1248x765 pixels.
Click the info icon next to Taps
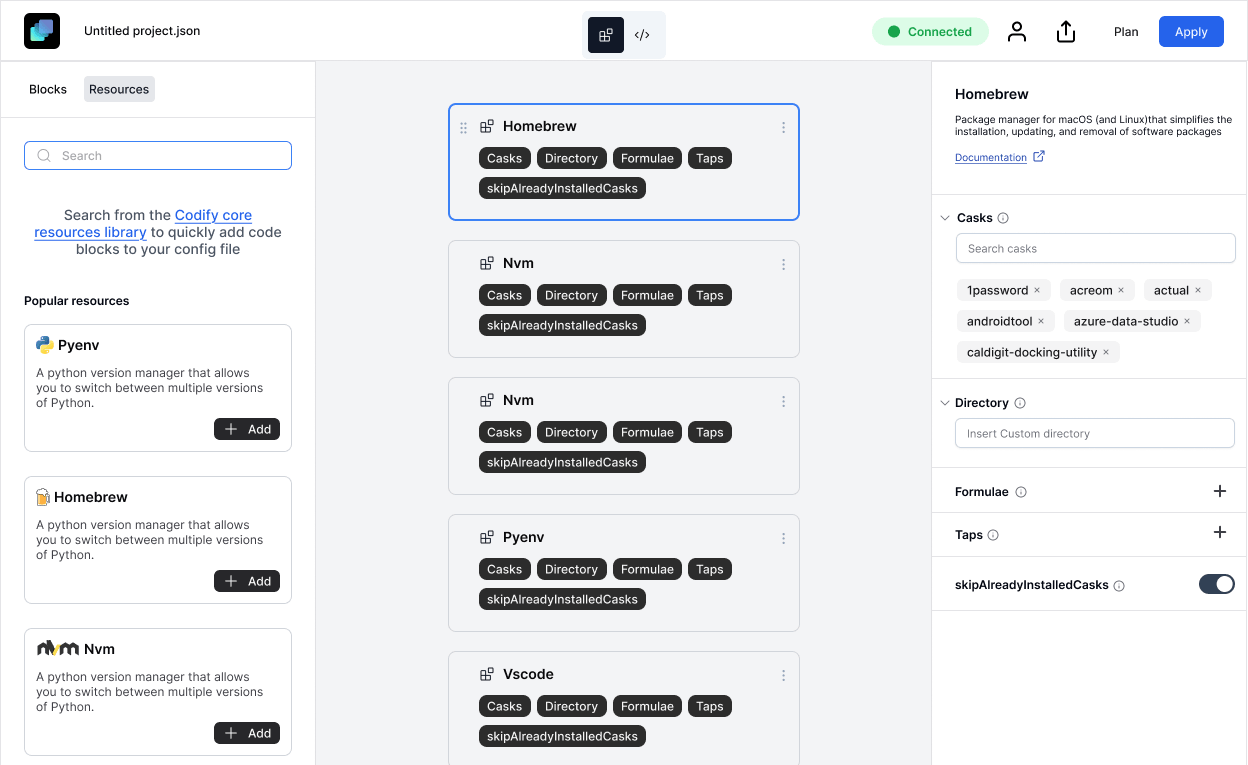(993, 535)
